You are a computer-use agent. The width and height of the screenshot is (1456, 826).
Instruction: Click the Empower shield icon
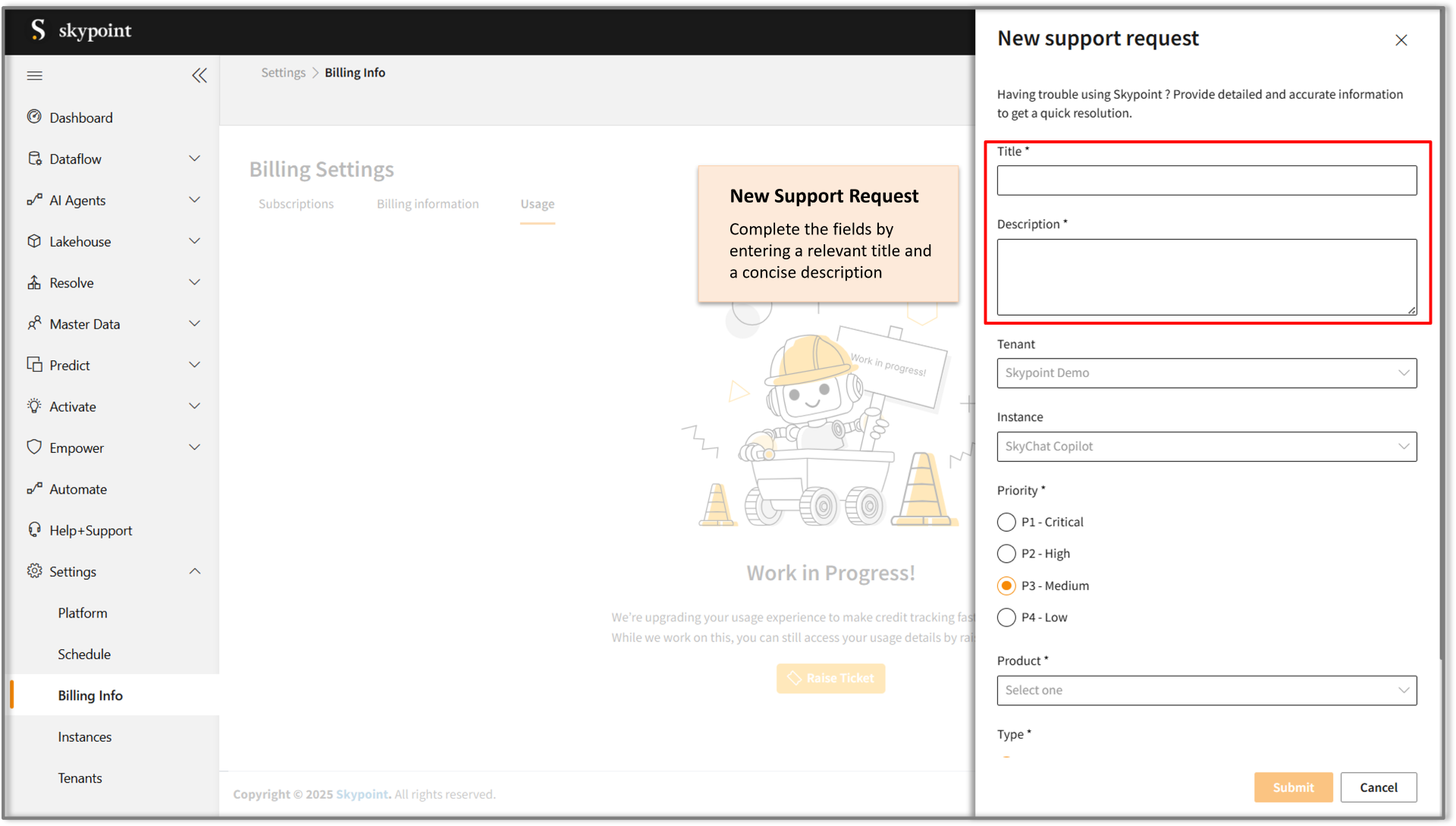[x=34, y=447]
